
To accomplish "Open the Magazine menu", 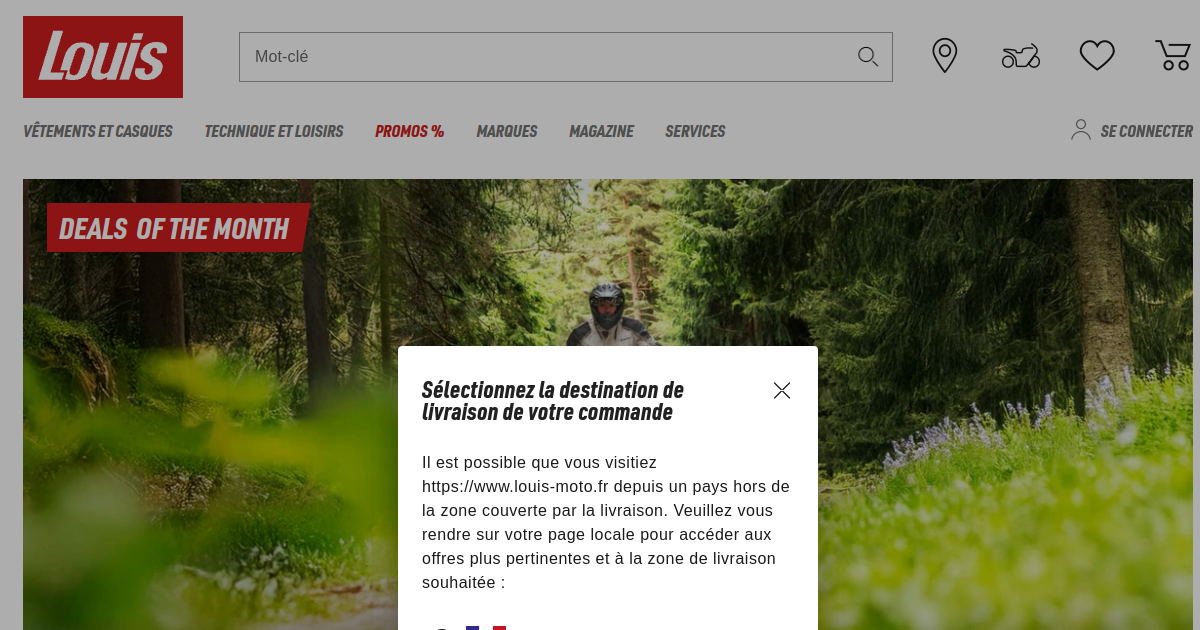I will [x=601, y=131].
